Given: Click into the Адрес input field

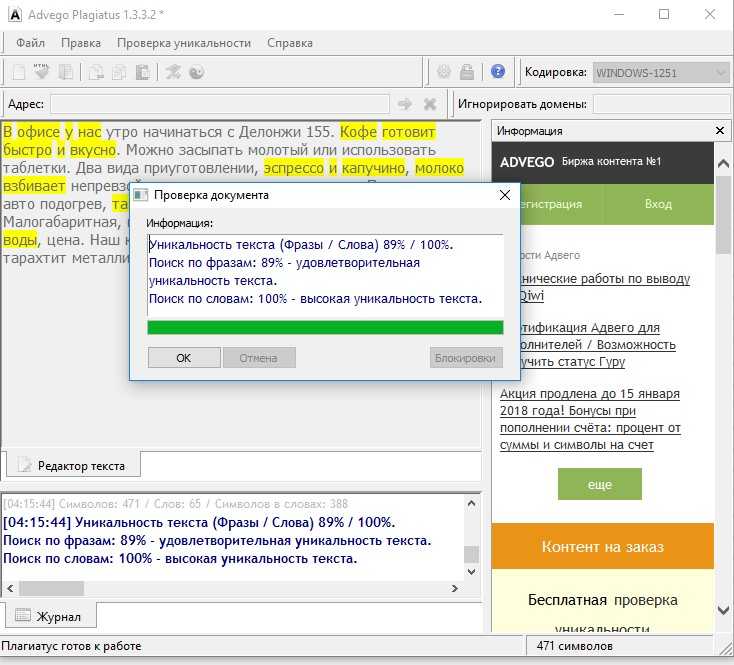Looking at the screenshot, I should click(220, 104).
